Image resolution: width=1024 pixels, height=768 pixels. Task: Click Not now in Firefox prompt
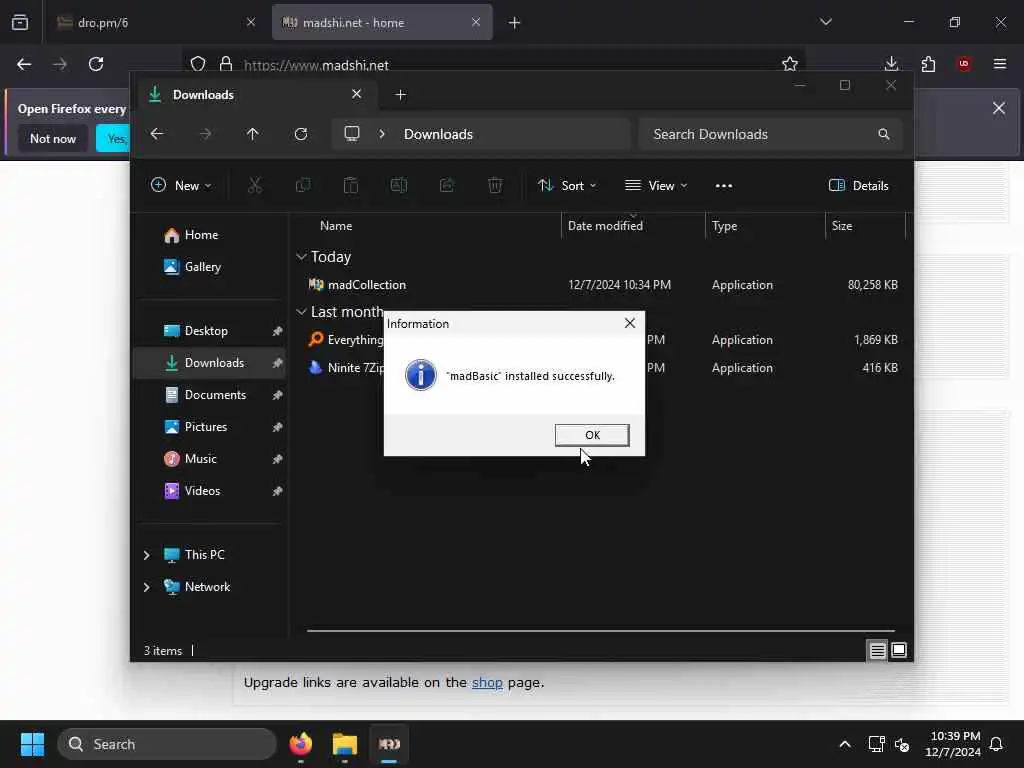click(53, 138)
